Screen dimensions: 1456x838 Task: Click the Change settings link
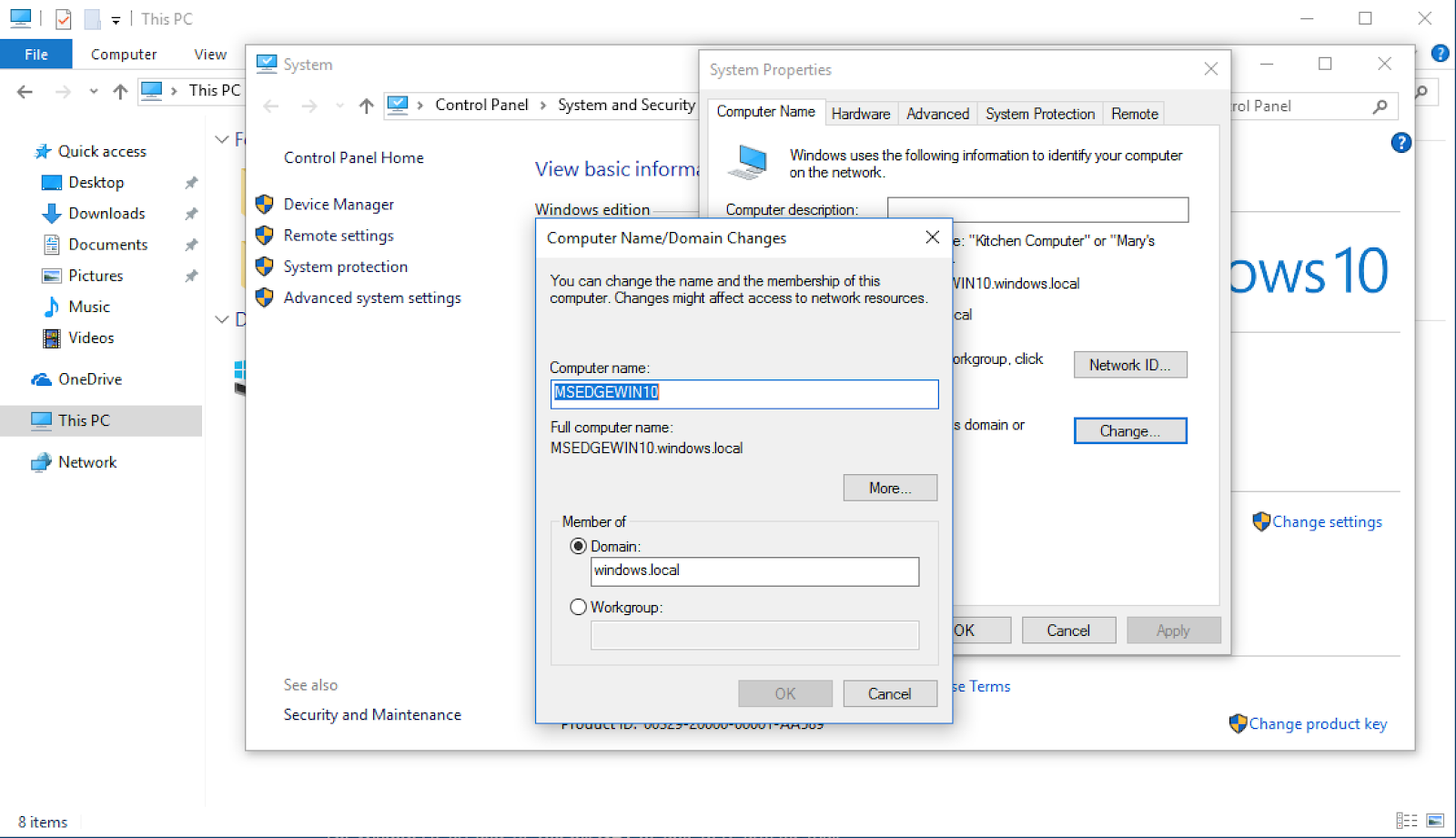(1327, 521)
